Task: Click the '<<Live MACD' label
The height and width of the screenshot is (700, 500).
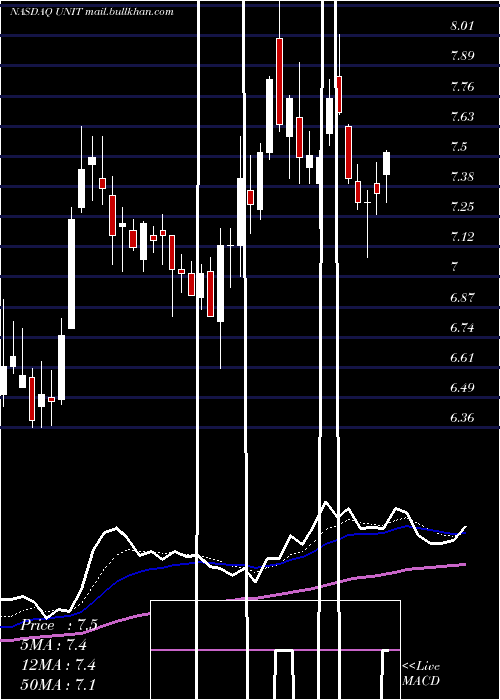Action: pos(421,673)
